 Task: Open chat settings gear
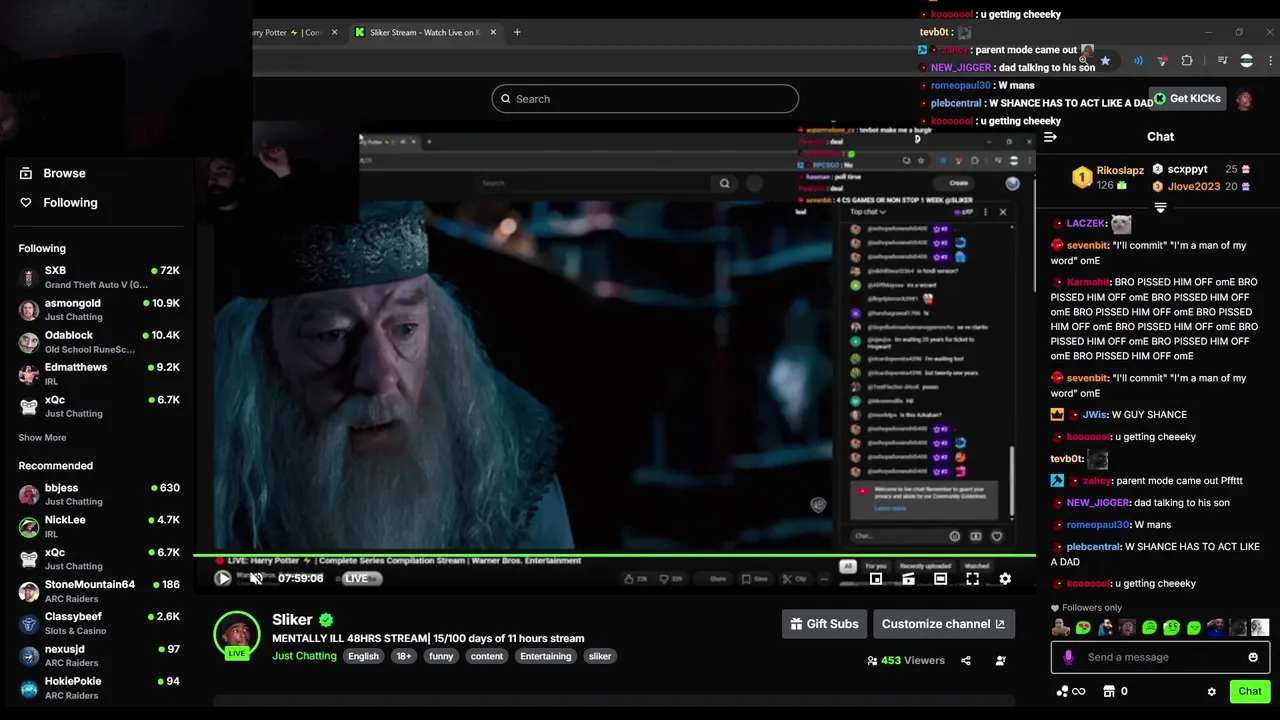point(1212,691)
